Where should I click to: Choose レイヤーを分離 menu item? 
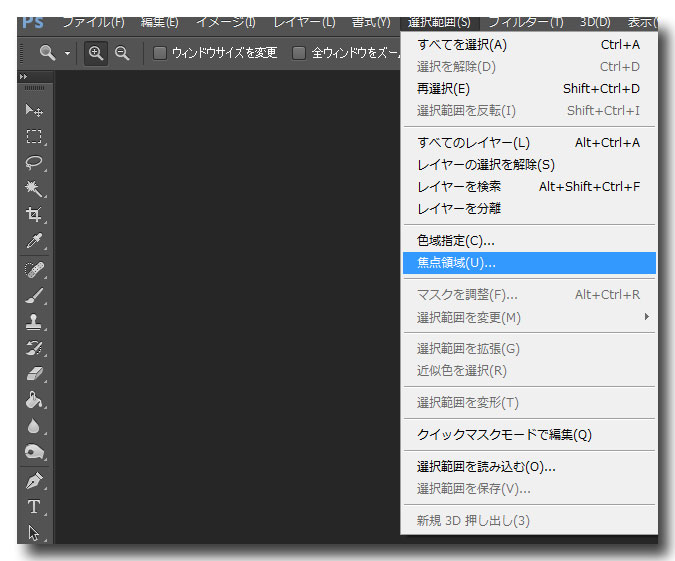point(529,209)
